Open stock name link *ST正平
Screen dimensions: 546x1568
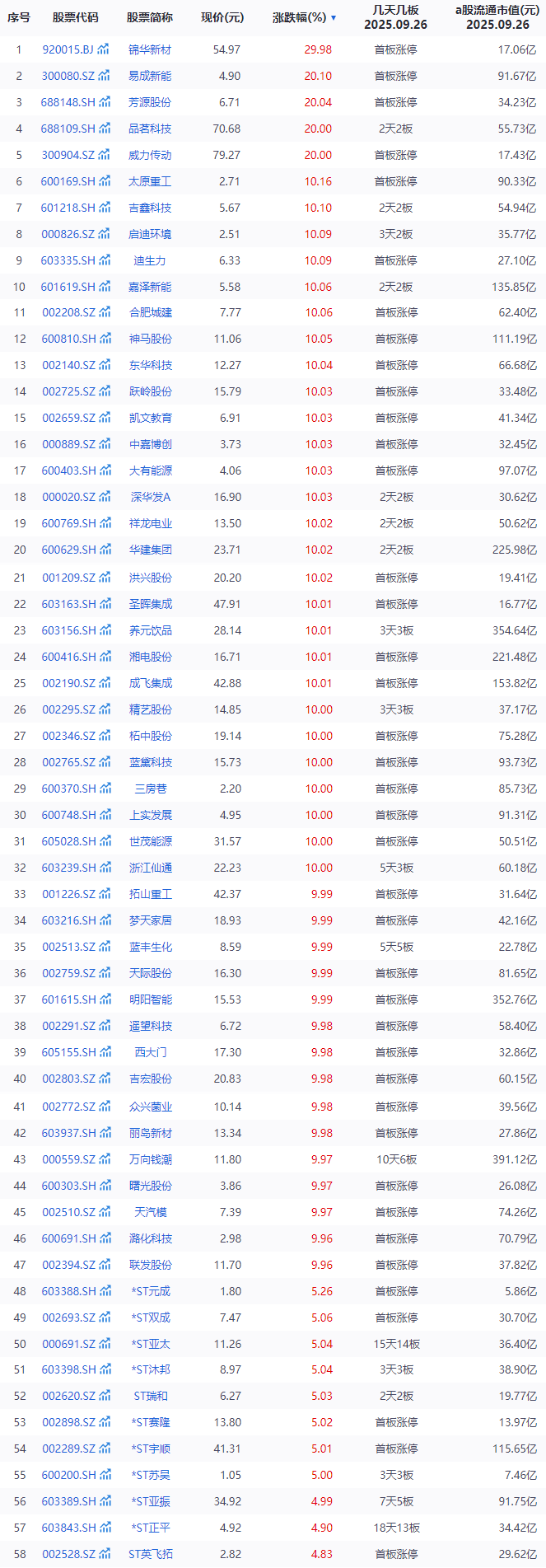(151, 1528)
